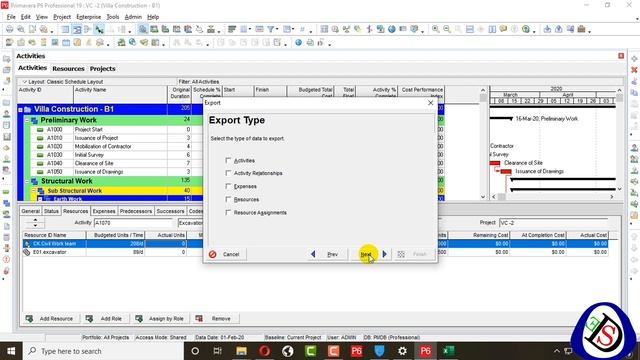Viewport: 640px width, 360px height.
Task: Click the Windows search box in the taskbar
Action: pyautogui.click(x=103, y=351)
